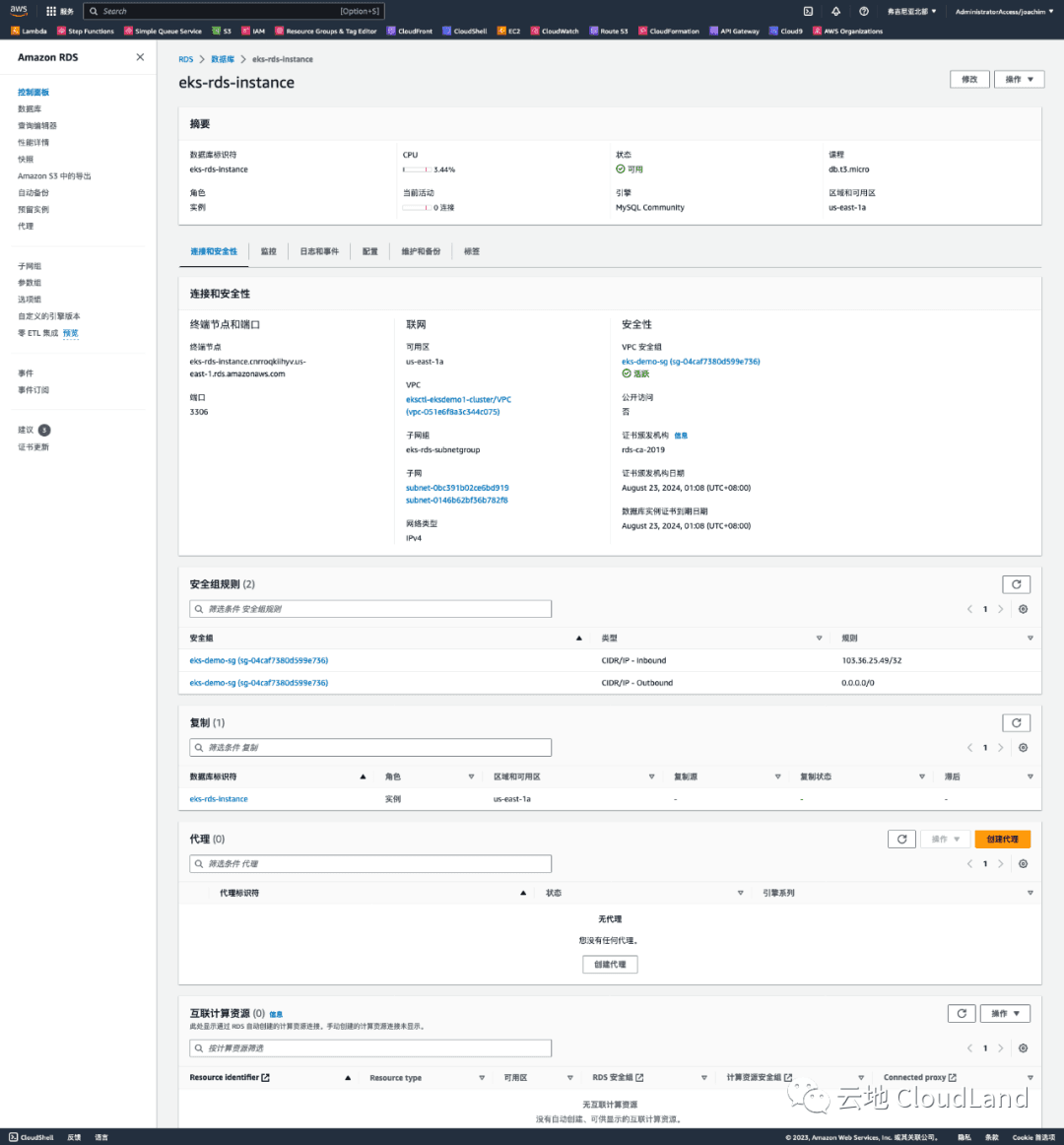Open preferences gear for 互联计算资源 table

pos(1024,1048)
